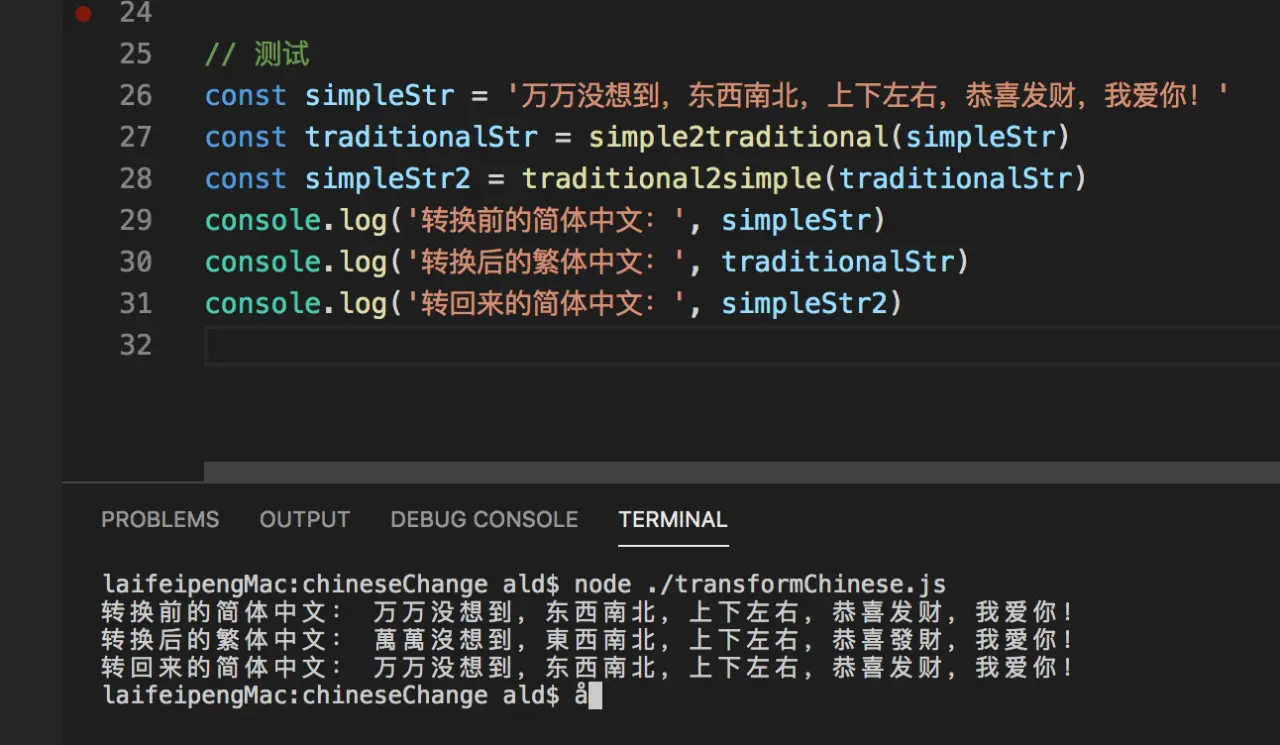Click the 'node ./transformChinese.js' terminal command
This screenshot has width=1280, height=745.
tap(760, 584)
